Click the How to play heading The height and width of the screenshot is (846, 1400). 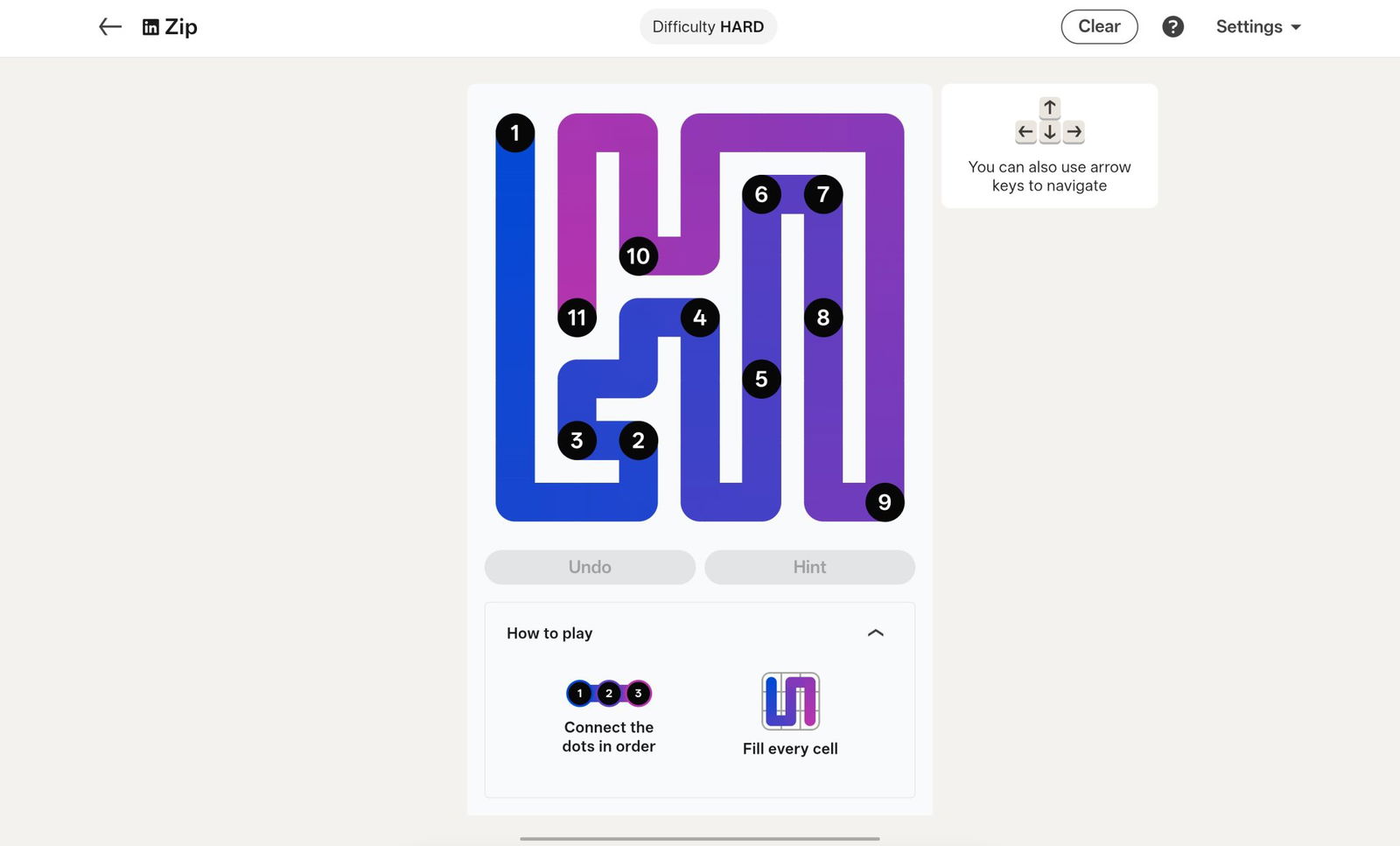[x=549, y=633]
